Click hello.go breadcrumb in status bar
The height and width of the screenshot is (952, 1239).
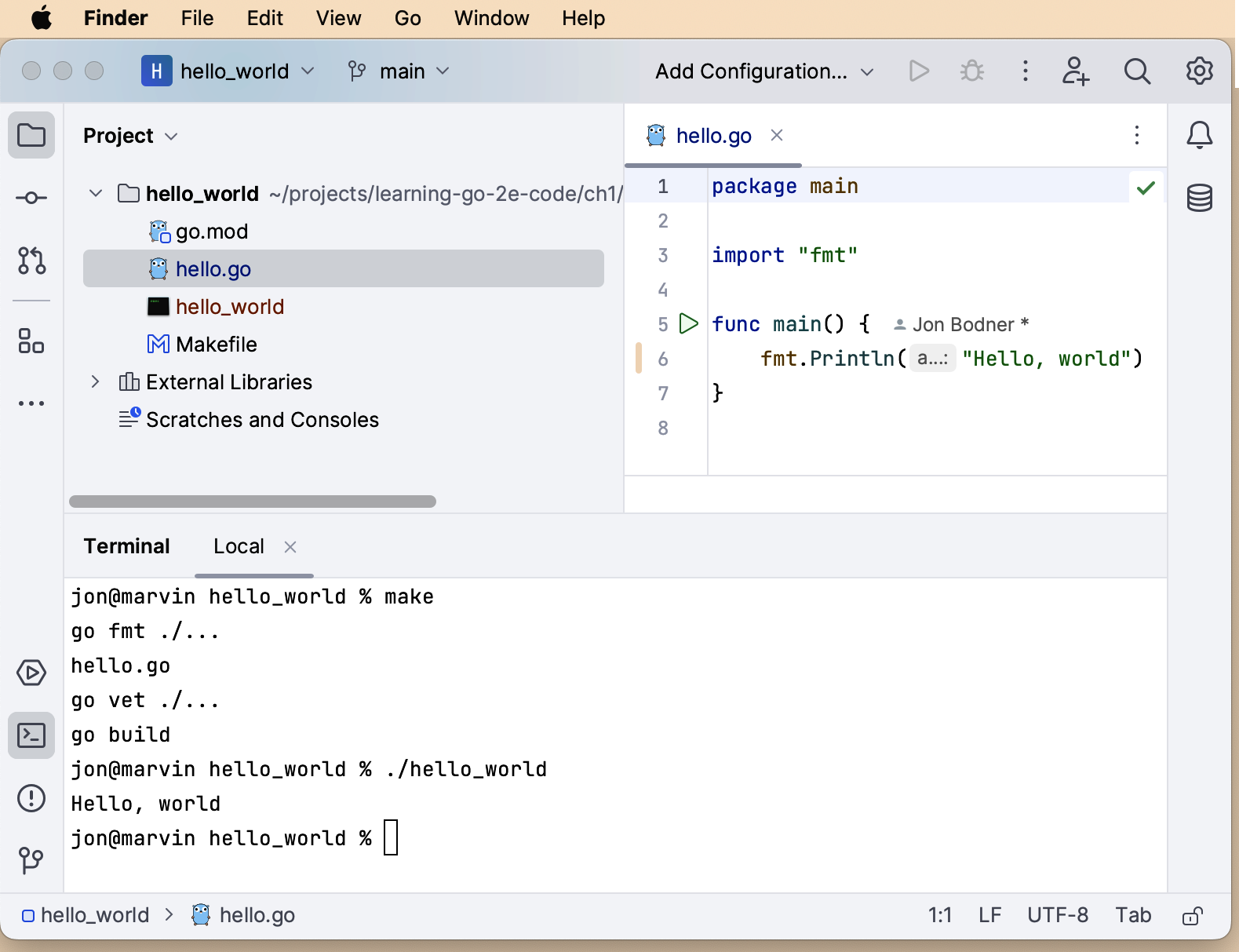coord(244,915)
